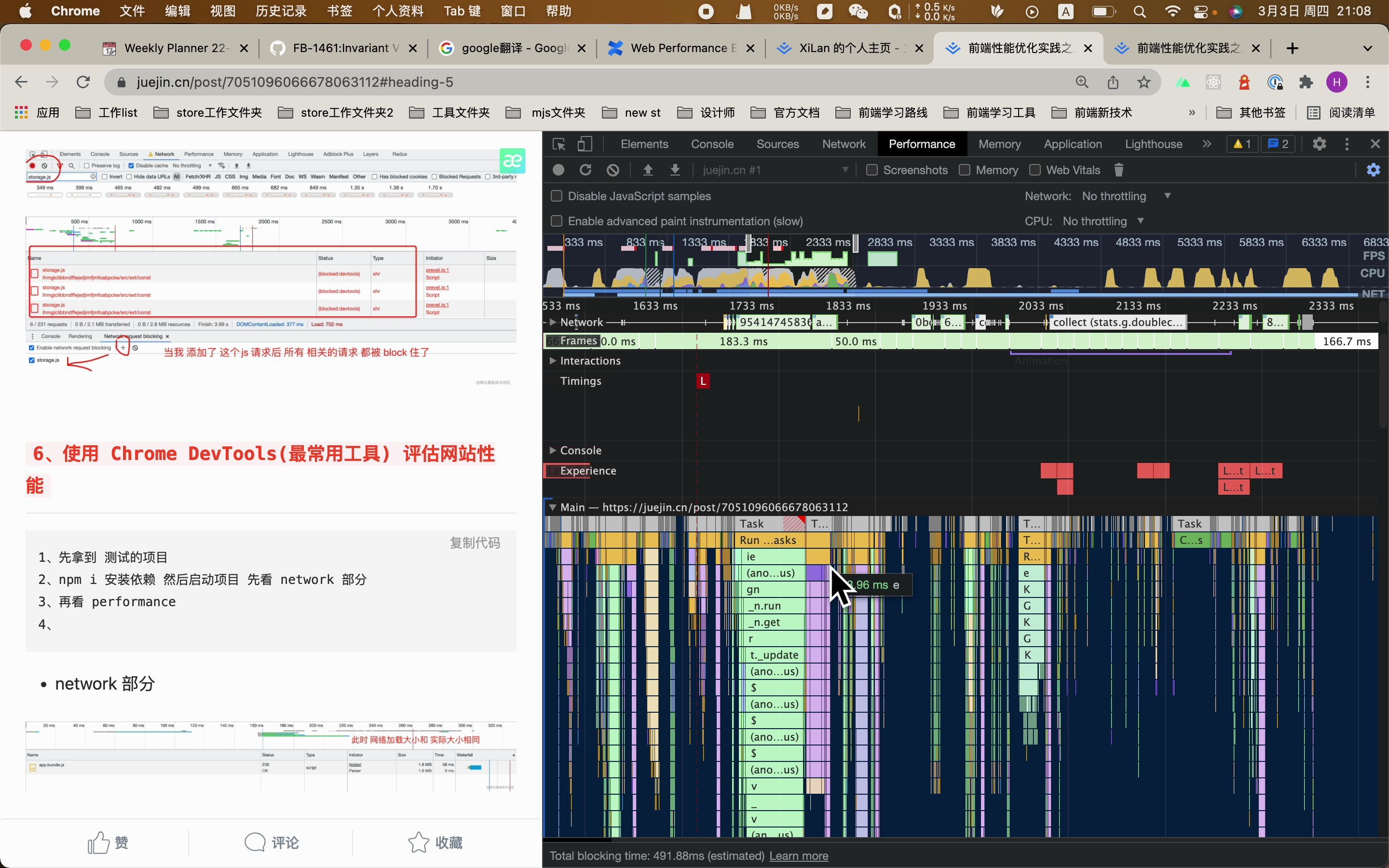Open the tab search dropdown arrow in Chrome
1389x868 pixels.
coord(1367,48)
